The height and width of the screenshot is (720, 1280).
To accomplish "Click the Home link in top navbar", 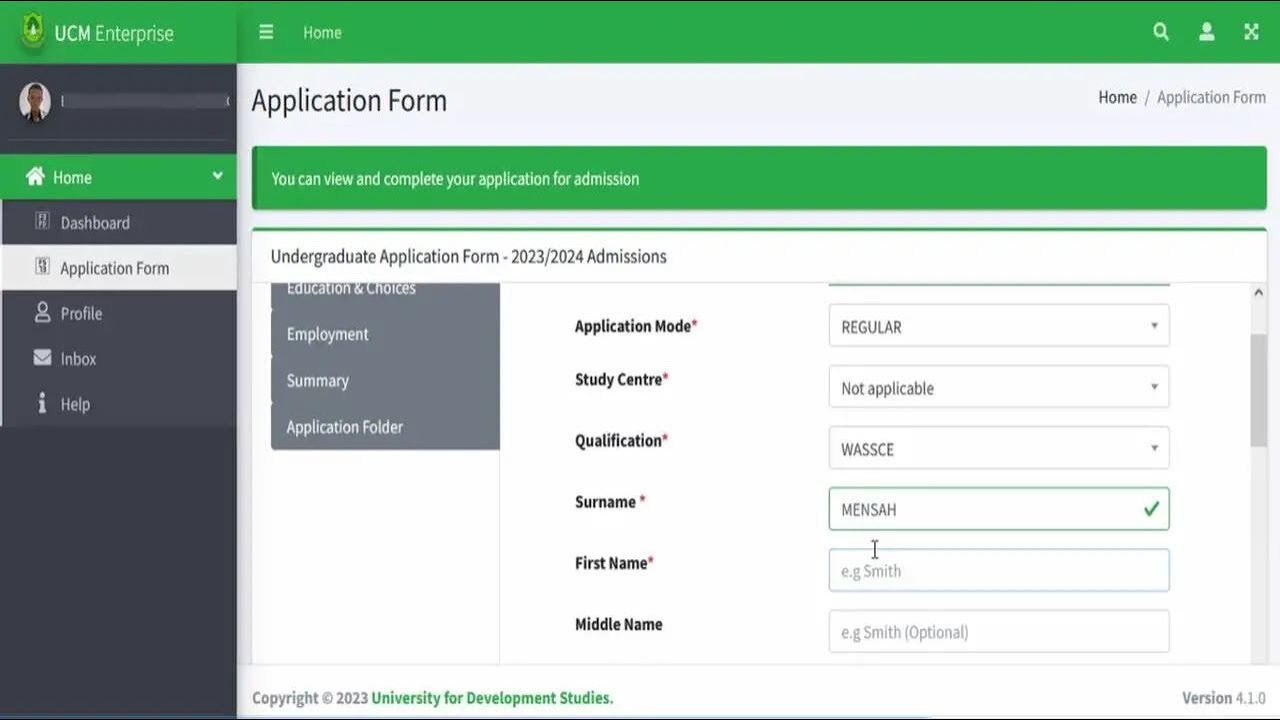I will tap(322, 32).
